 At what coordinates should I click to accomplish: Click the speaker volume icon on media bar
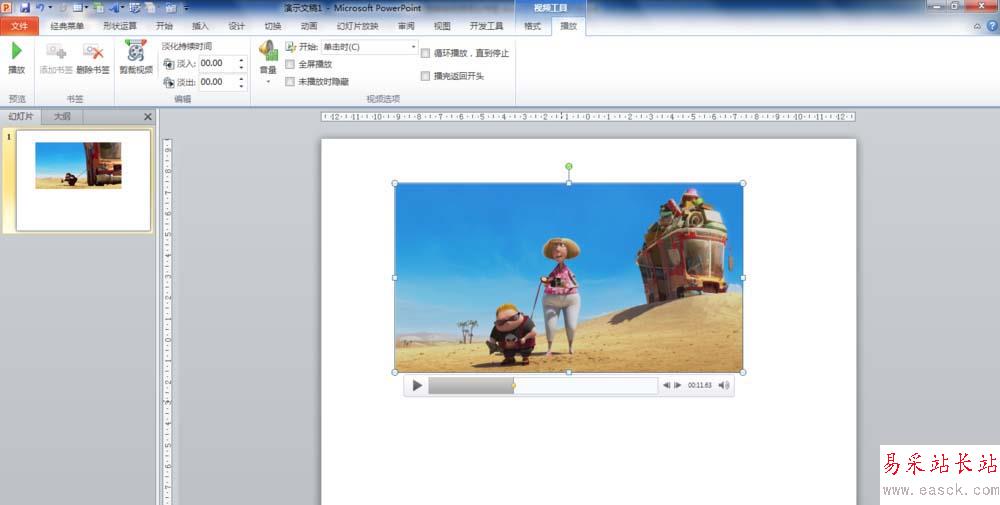(724, 385)
